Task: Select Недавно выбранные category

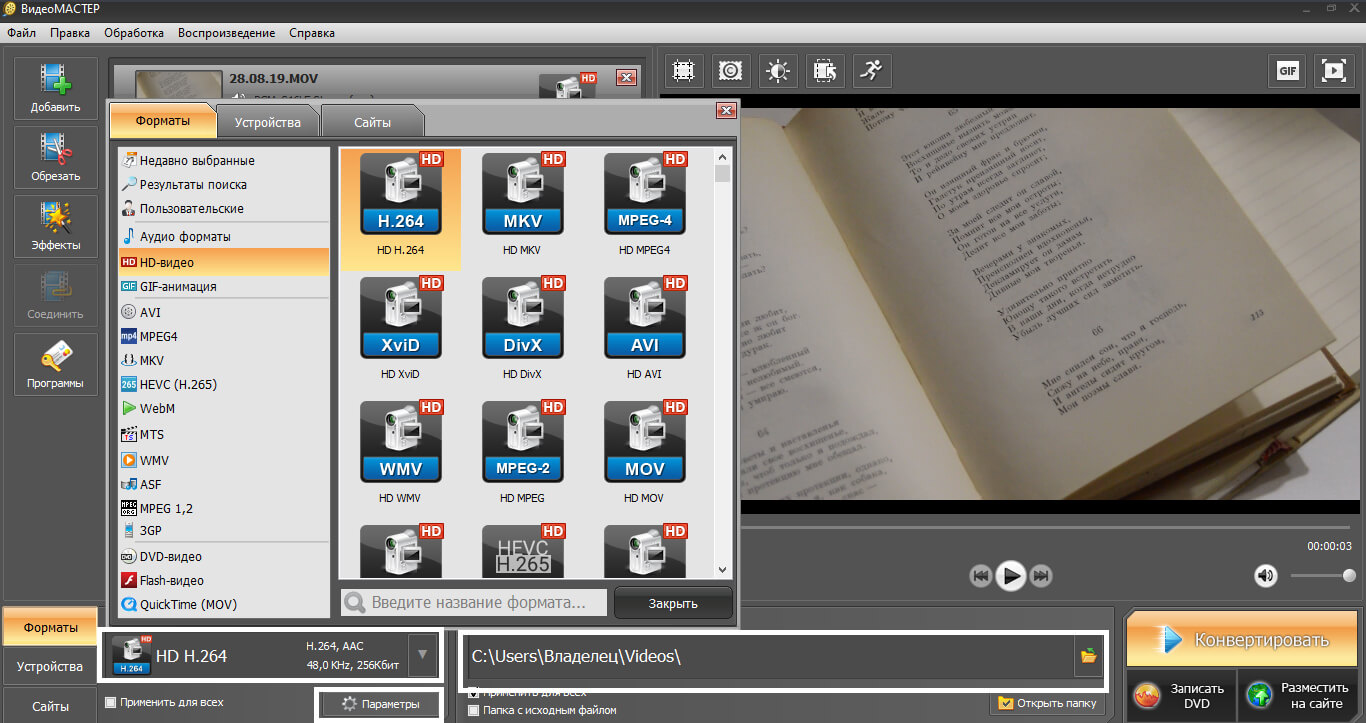Action: 224,160
